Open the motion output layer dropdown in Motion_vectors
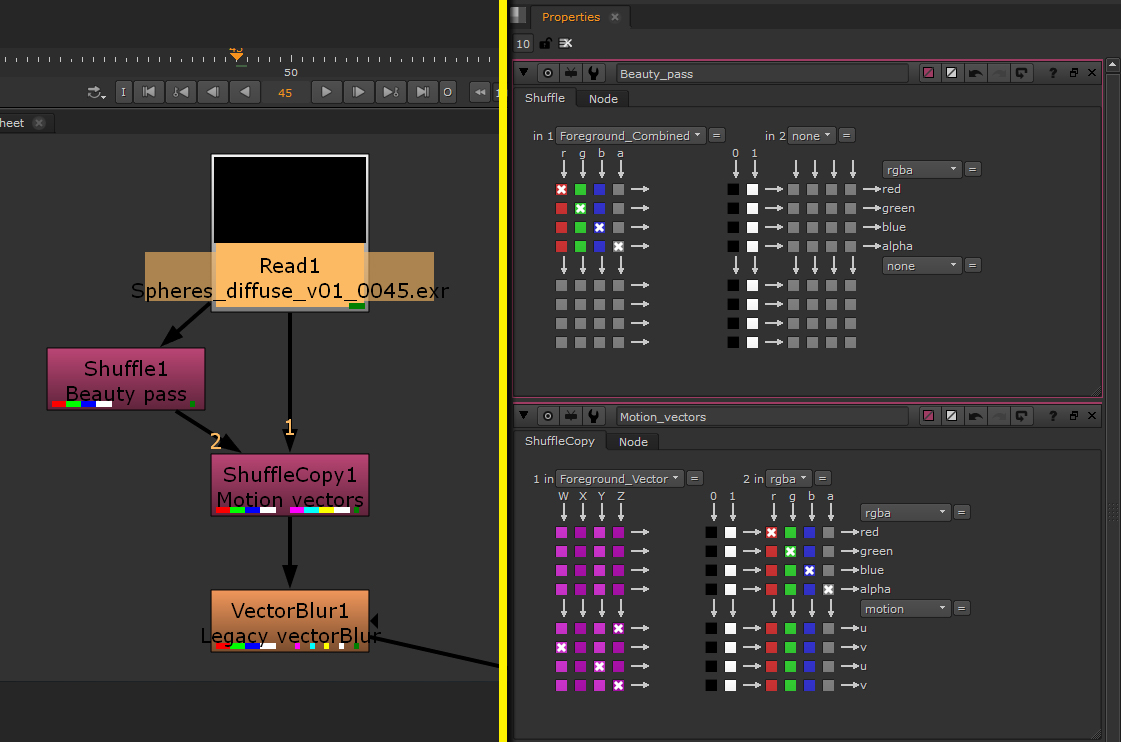 click(904, 608)
